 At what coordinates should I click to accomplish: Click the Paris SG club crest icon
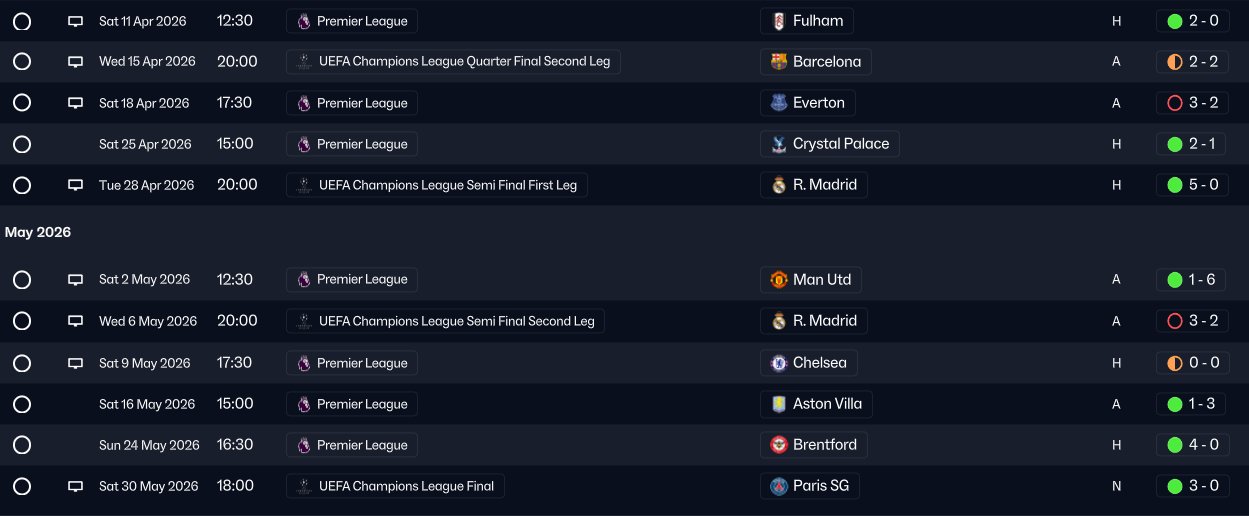point(778,486)
